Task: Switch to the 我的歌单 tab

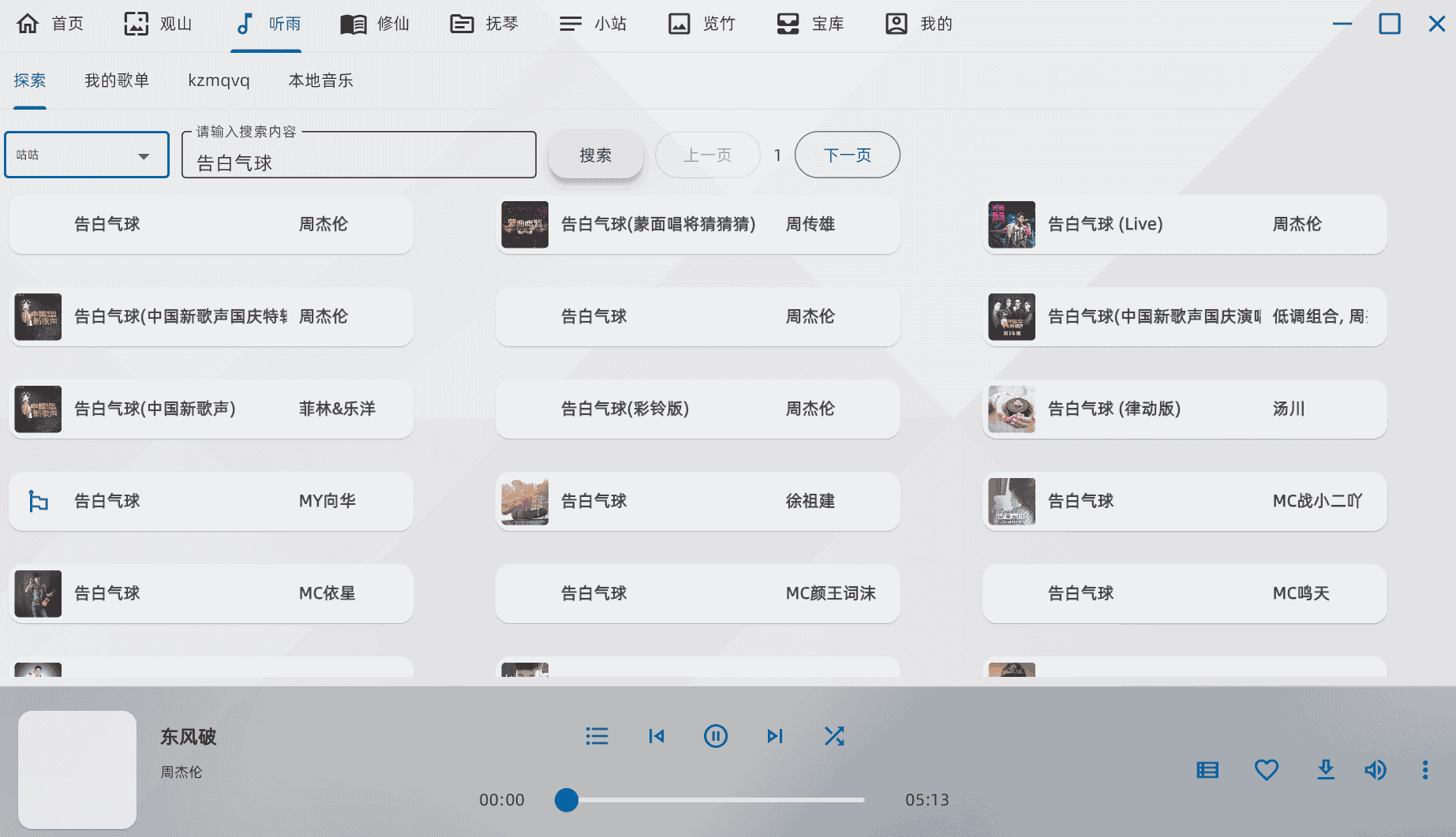Action: tap(117, 80)
